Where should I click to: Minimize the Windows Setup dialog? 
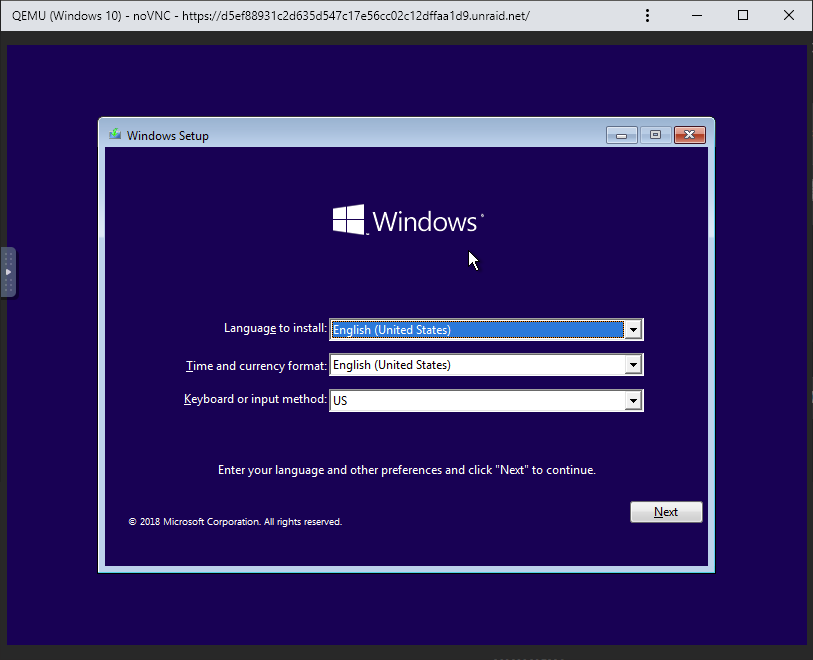[622, 135]
